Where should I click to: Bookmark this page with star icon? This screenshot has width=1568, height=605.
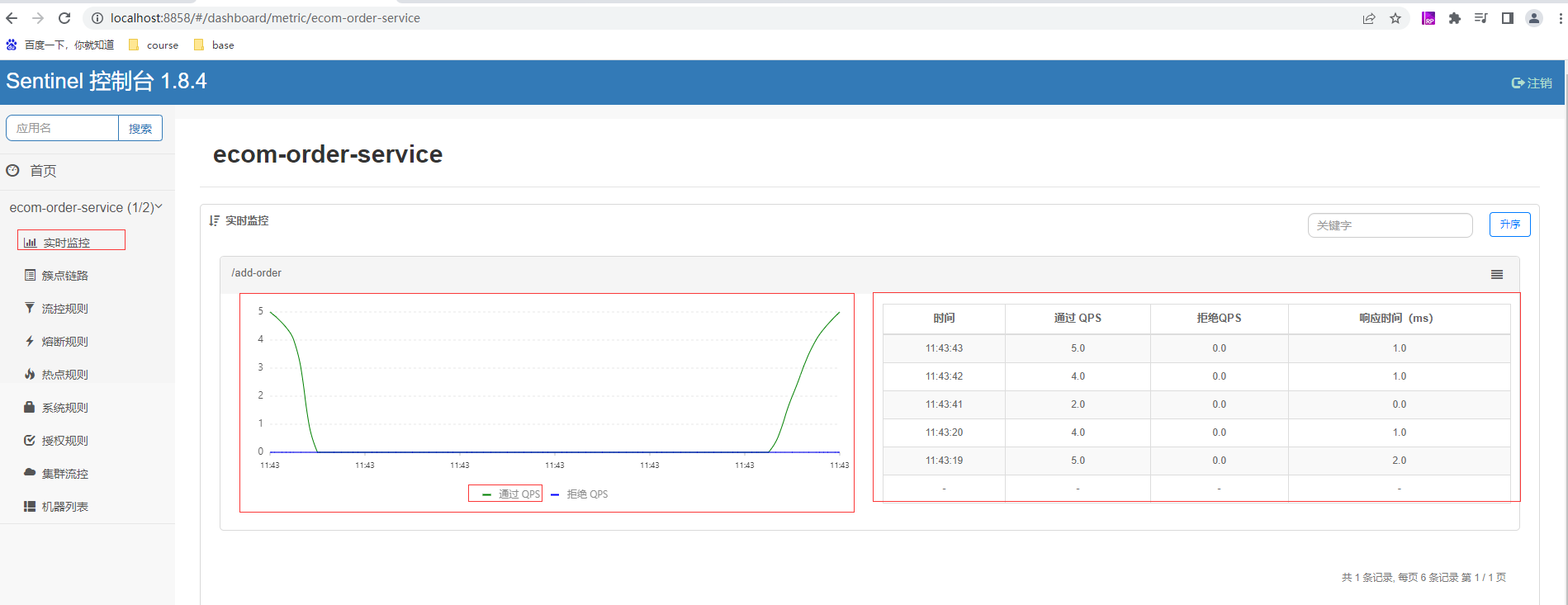tap(1395, 18)
